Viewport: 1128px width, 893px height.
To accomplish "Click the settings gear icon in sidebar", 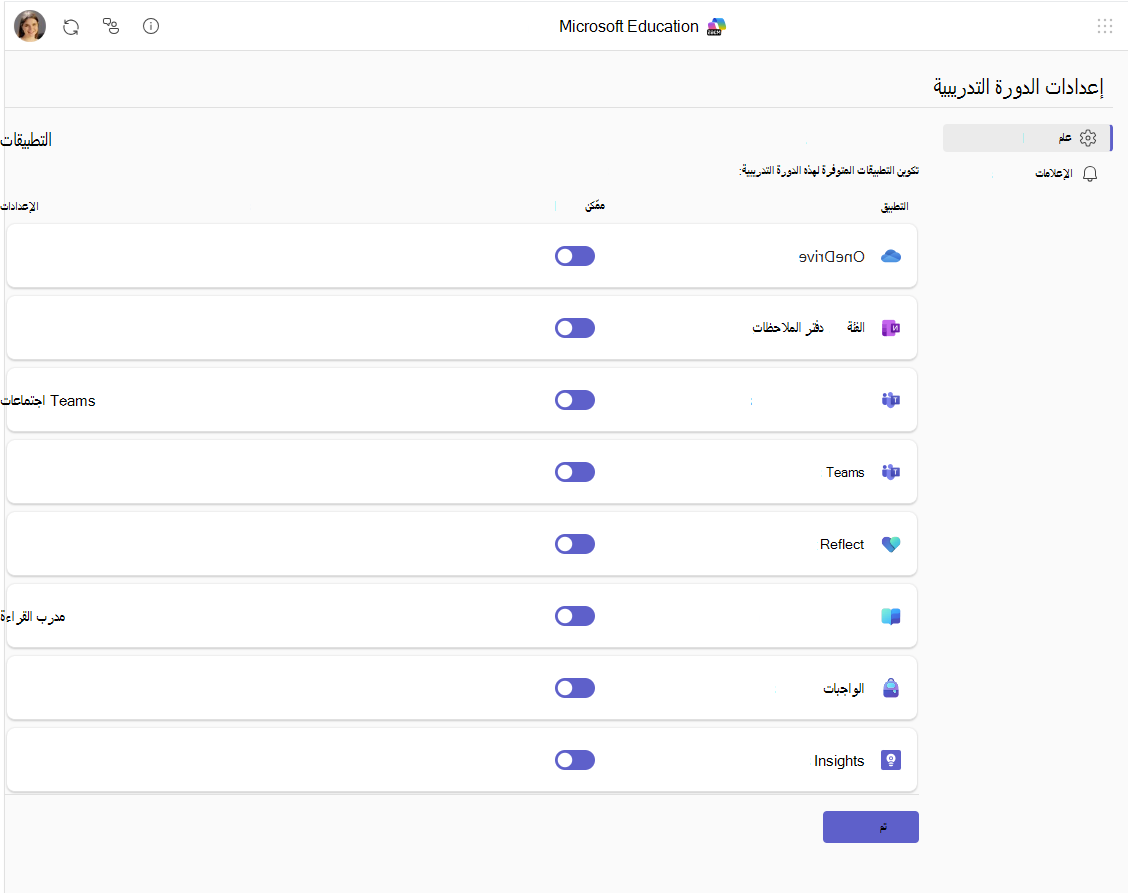I will tap(1088, 137).
